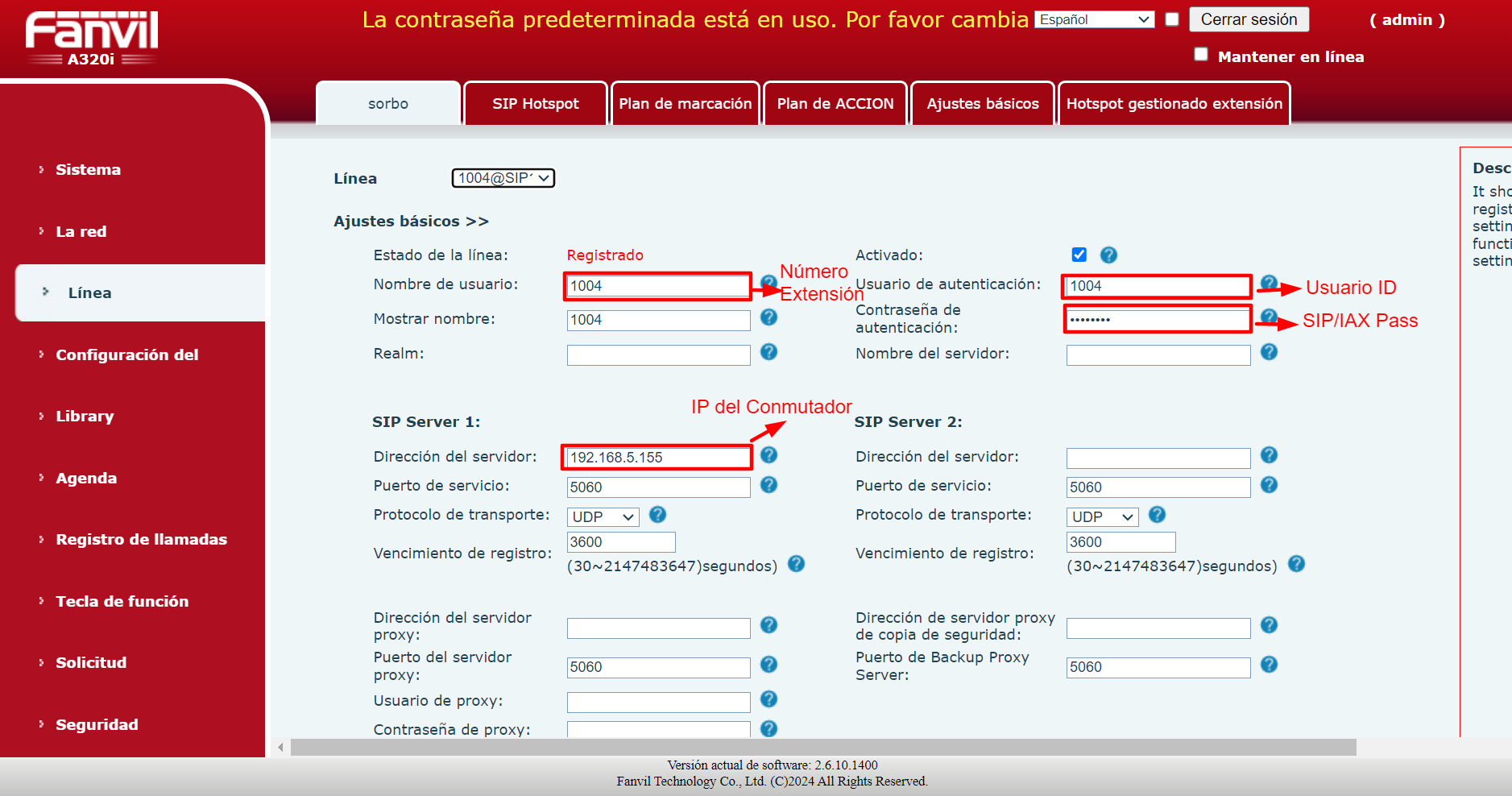Click help icon for SIP Server 1 UDP protocol

pos(657,514)
